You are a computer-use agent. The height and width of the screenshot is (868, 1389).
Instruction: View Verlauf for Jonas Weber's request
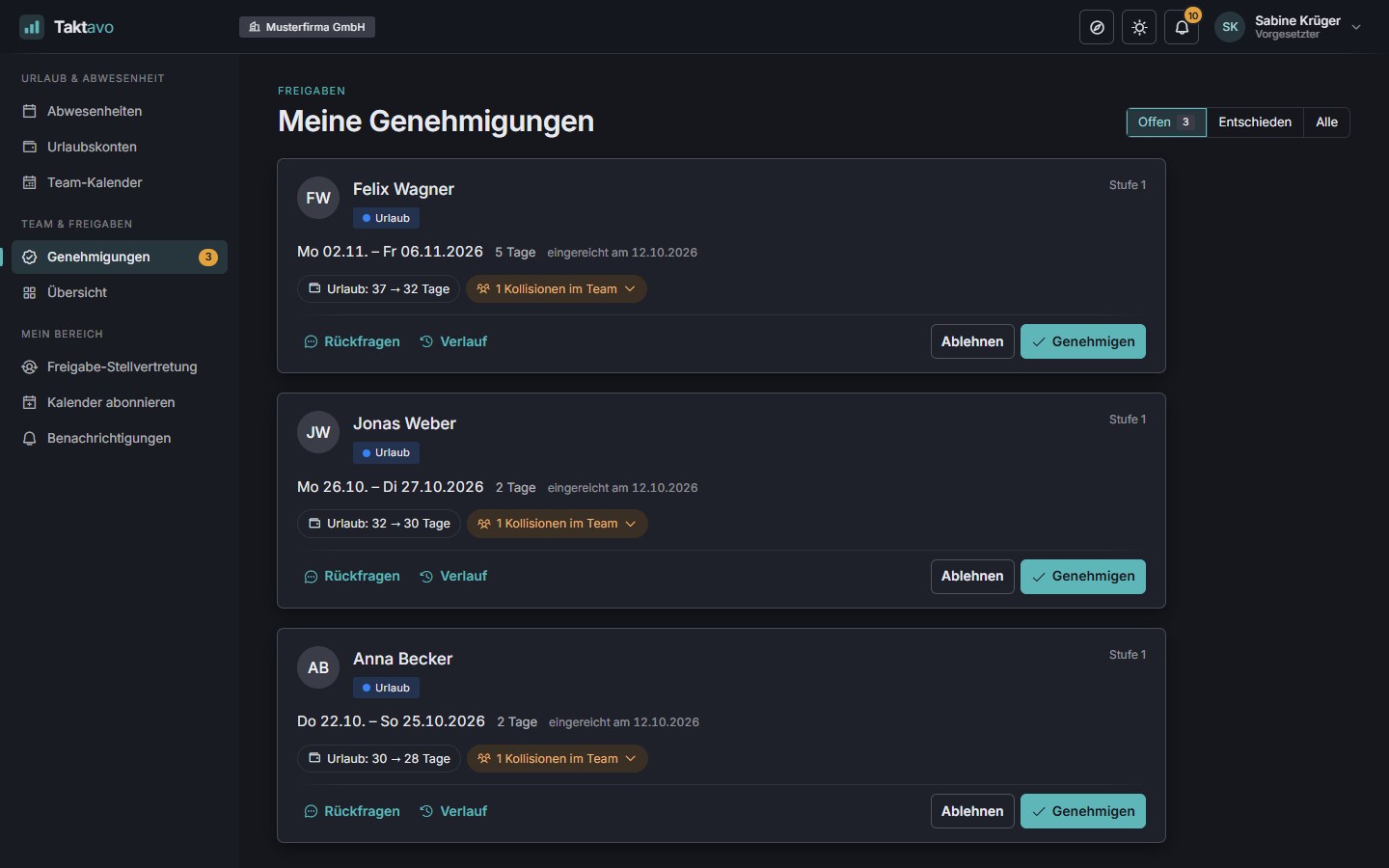(x=453, y=576)
